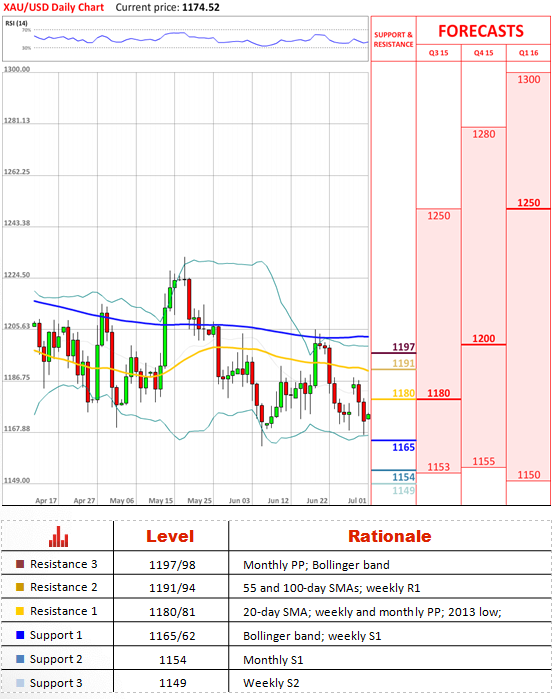
Task: Click the 1180 resistance level label
Action: point(403,393)
